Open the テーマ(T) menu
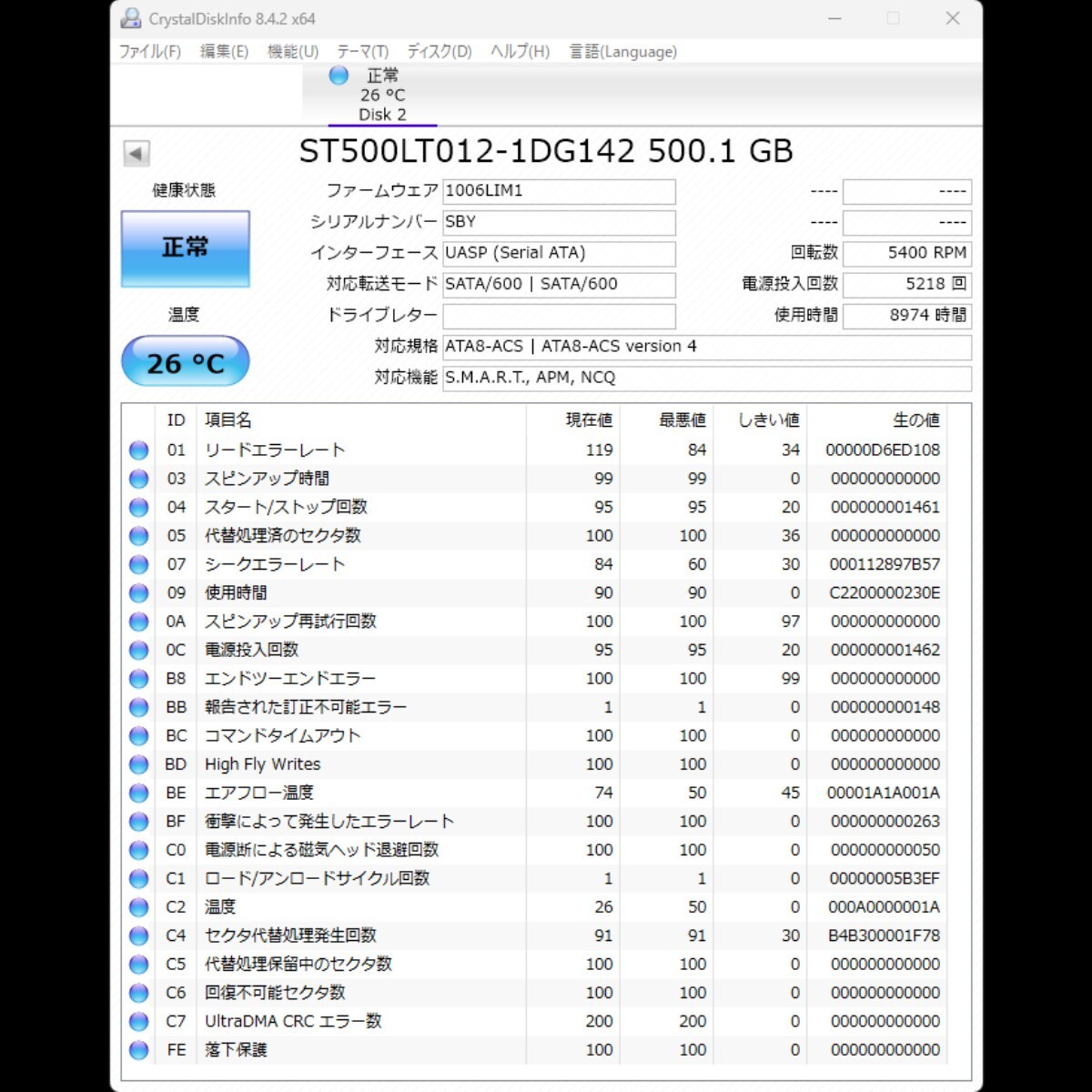 pyautogui.click(x=362, y=52)
